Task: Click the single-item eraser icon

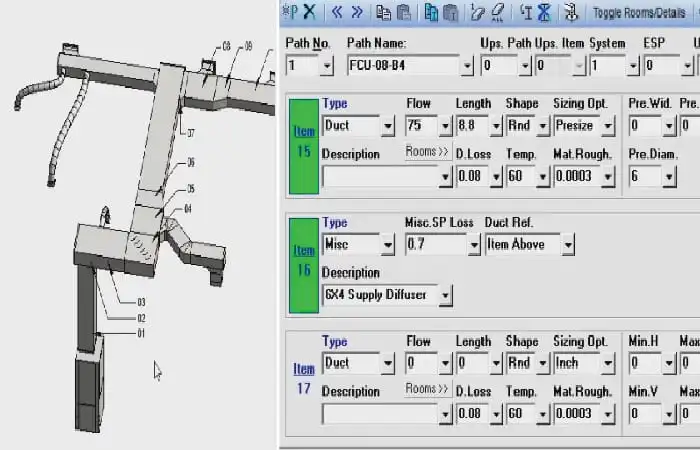Action: 477,12
